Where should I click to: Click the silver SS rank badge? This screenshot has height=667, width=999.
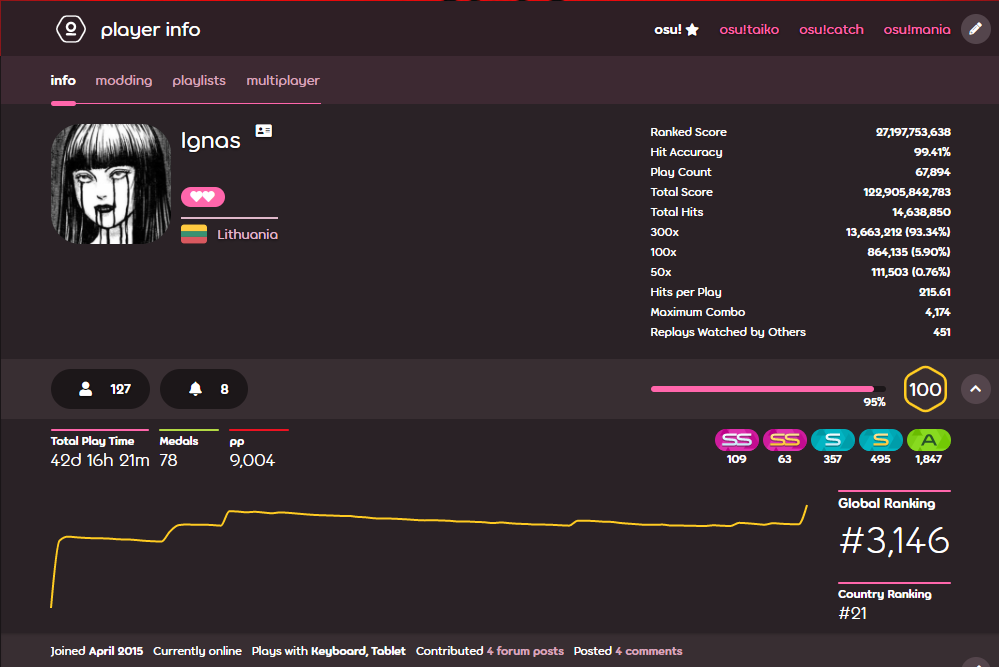[737, 440]
